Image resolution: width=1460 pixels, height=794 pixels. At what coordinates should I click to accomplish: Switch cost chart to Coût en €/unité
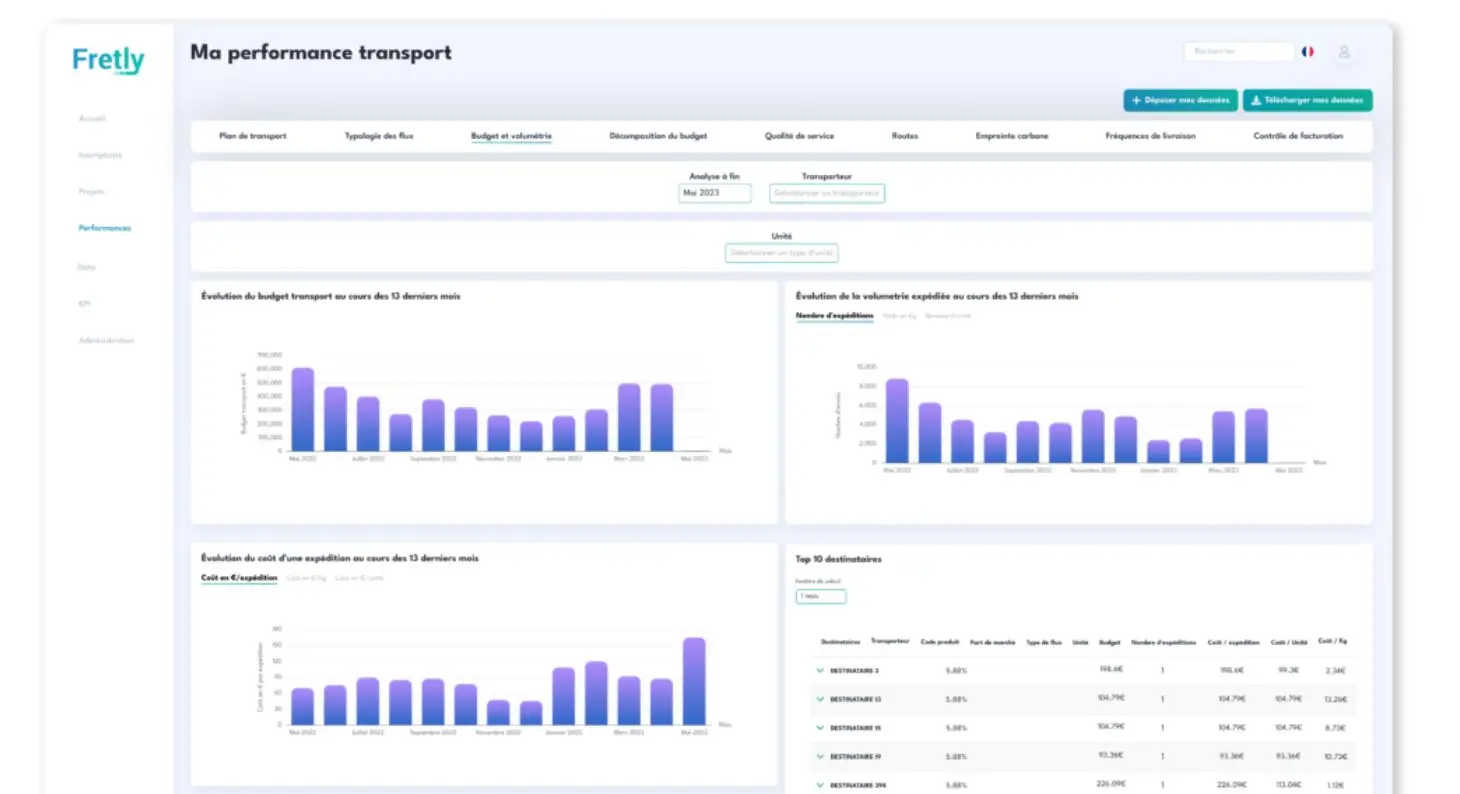tap(359, 578)
